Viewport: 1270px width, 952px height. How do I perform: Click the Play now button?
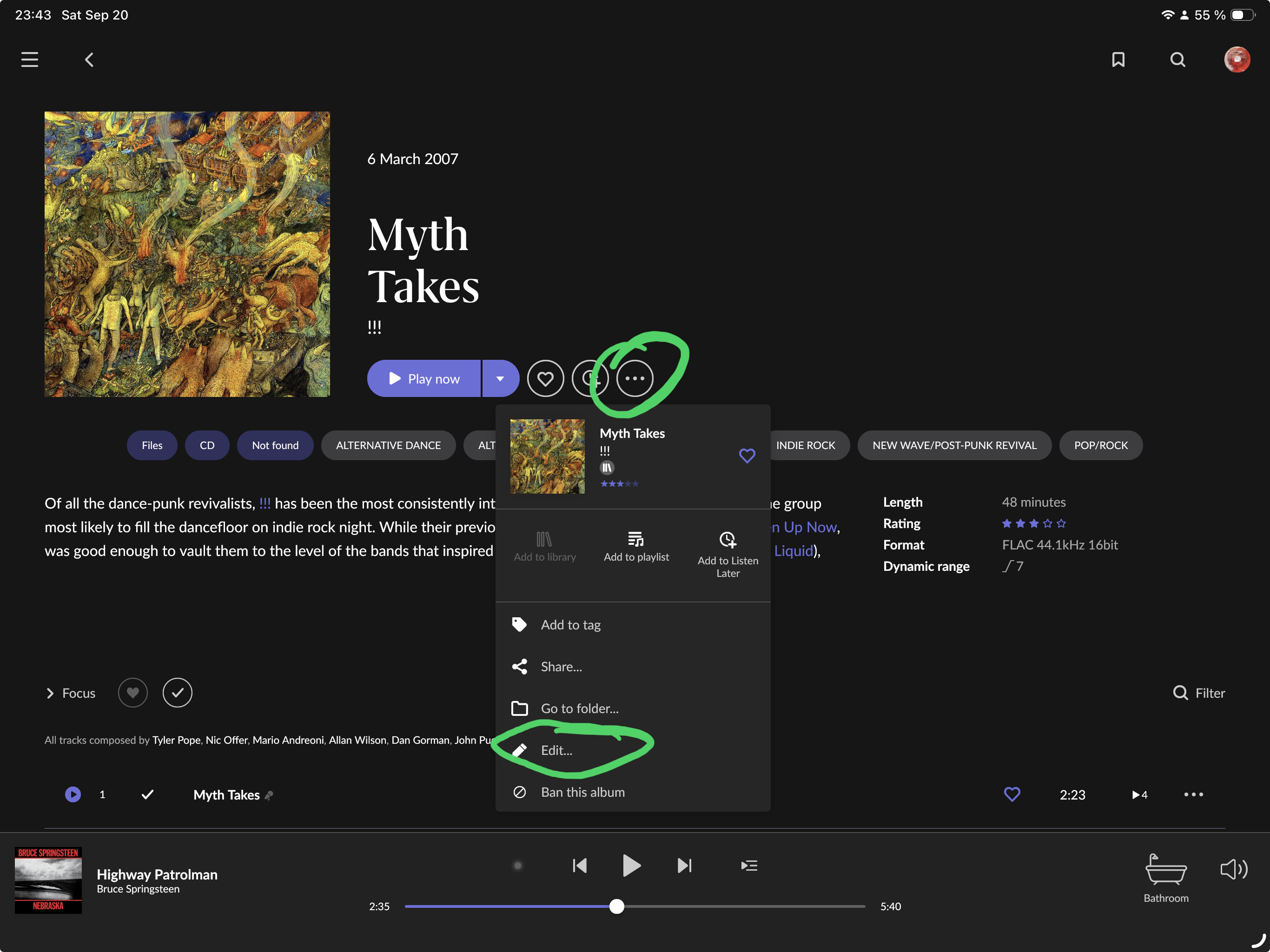(x=424, y=378)
